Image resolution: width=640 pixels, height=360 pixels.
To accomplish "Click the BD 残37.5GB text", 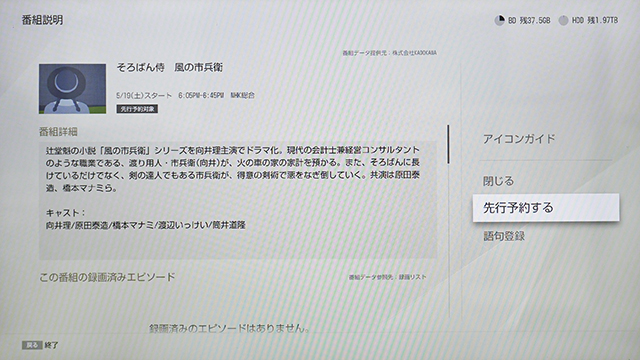I will pos(529,20).
